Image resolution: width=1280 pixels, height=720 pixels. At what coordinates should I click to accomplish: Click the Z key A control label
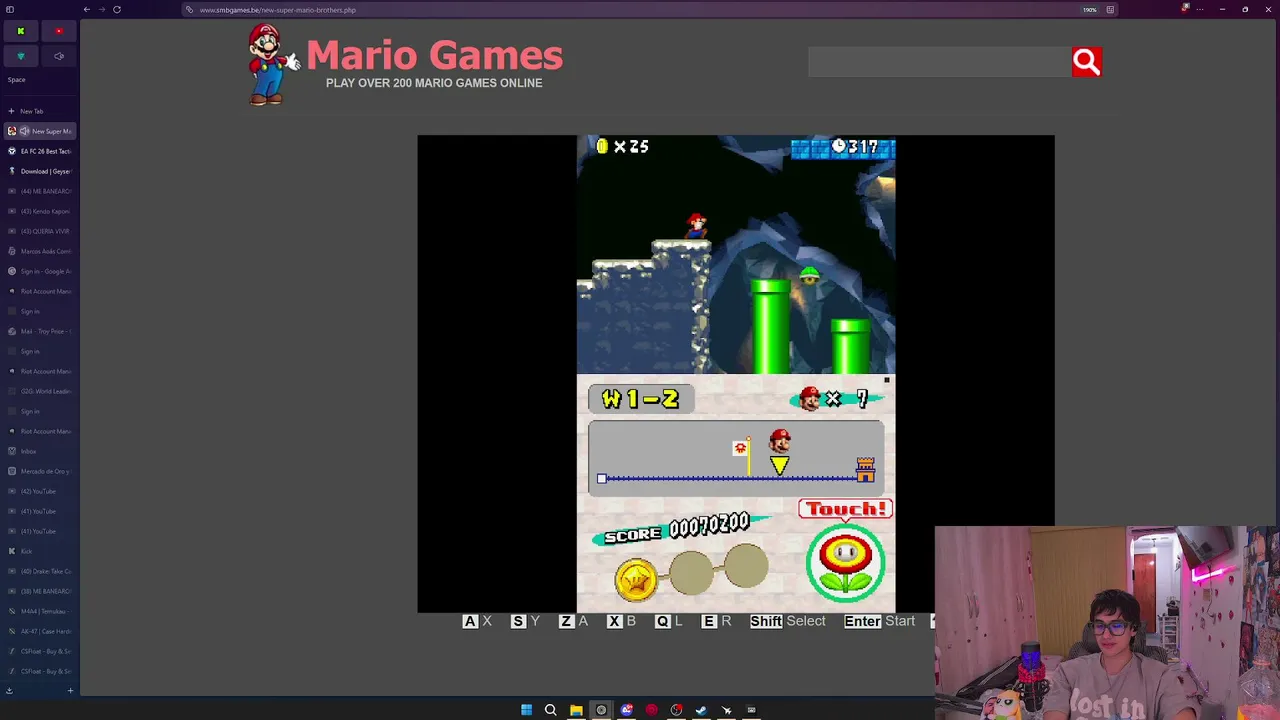573,621
